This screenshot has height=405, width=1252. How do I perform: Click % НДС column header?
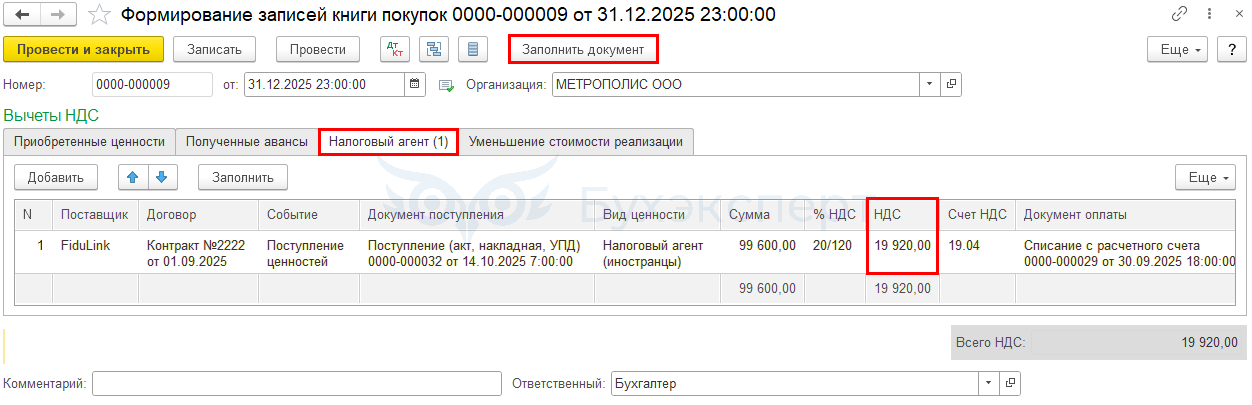click(834, 214)
